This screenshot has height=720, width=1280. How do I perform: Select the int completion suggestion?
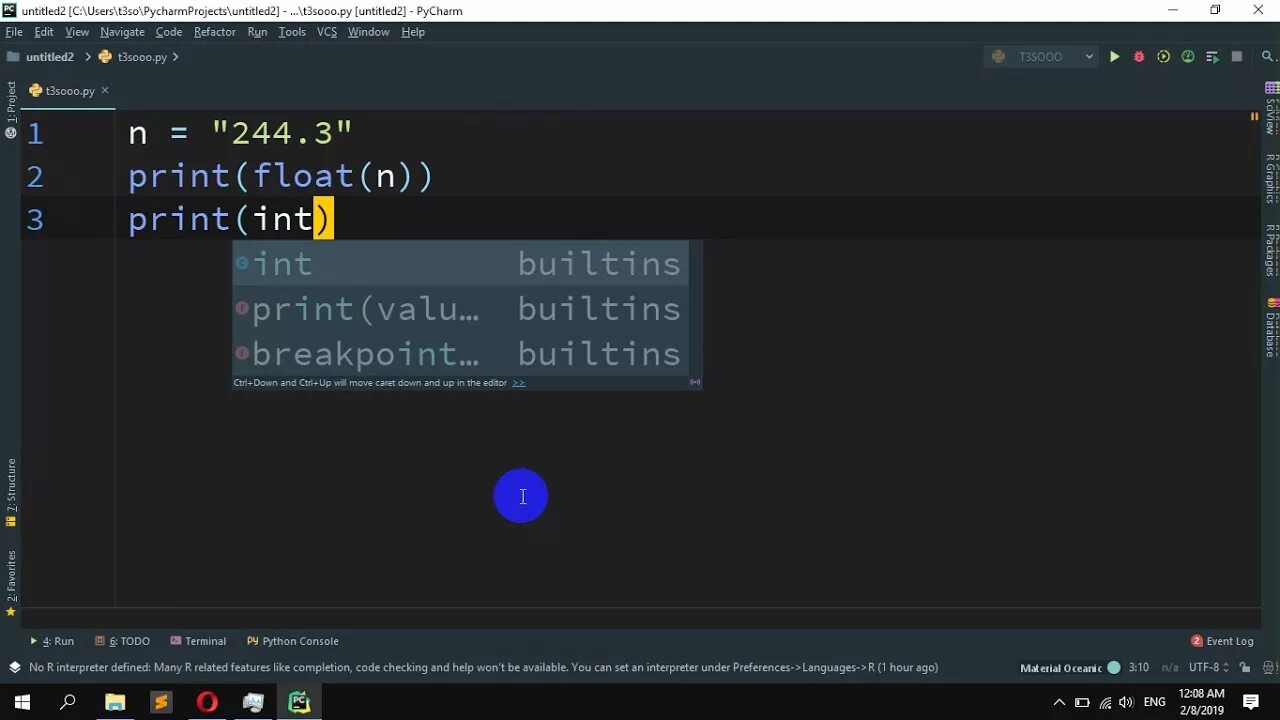[461, 264]
